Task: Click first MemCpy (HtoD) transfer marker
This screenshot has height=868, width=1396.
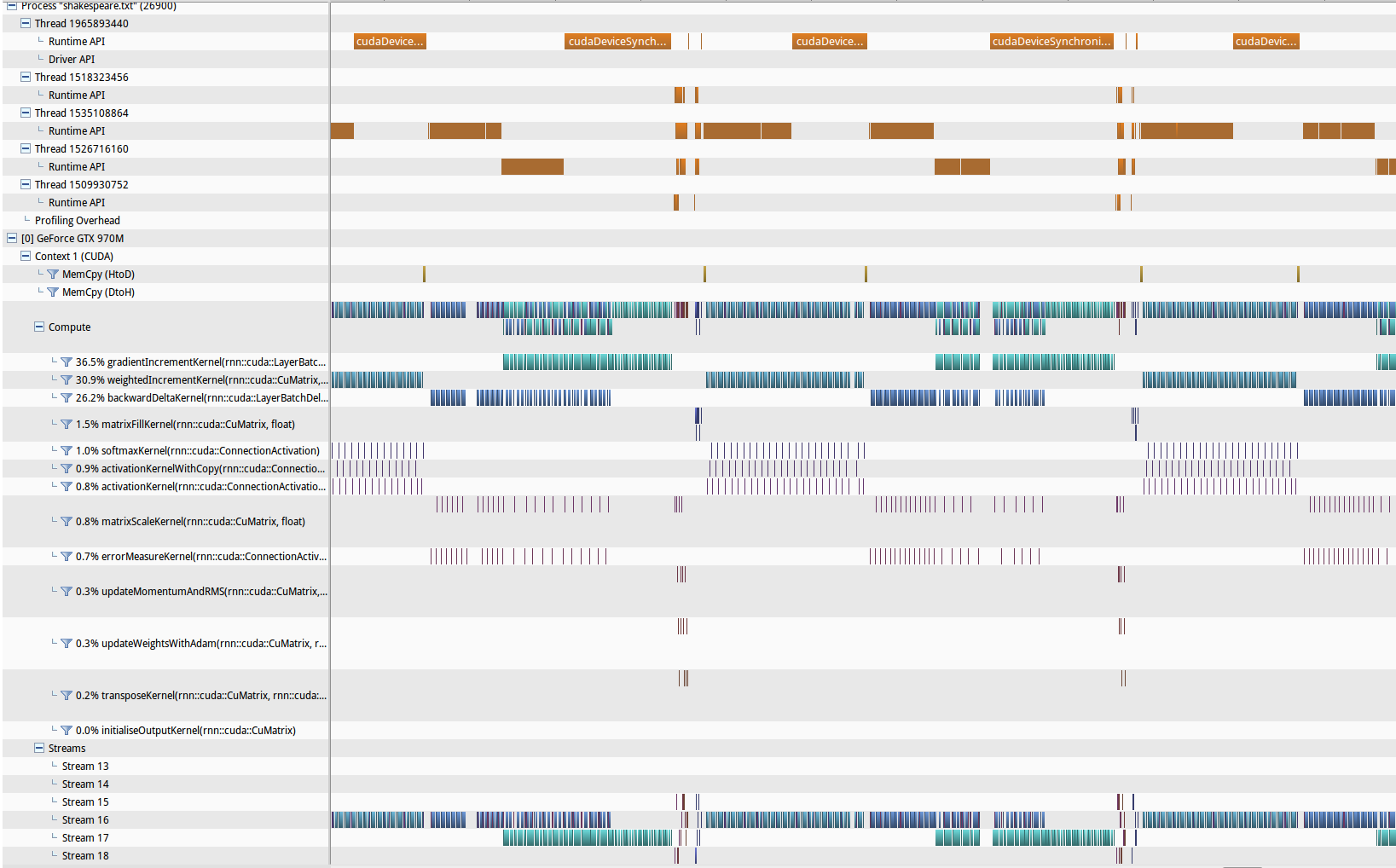Action: click(x=424, y=274)
